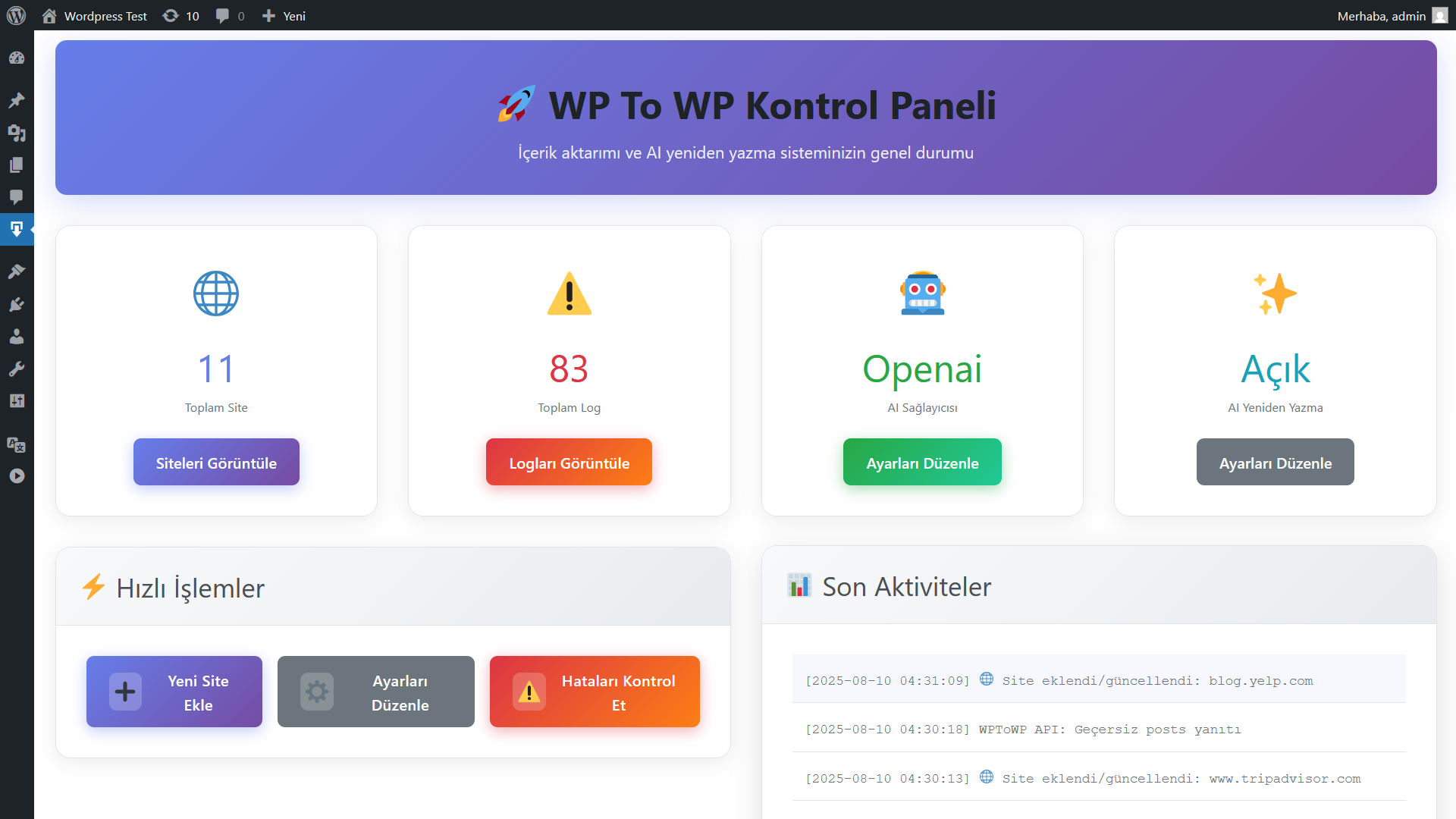
Task: Click the AI Sağlayıcısı label
Action: tap(922, 408)
